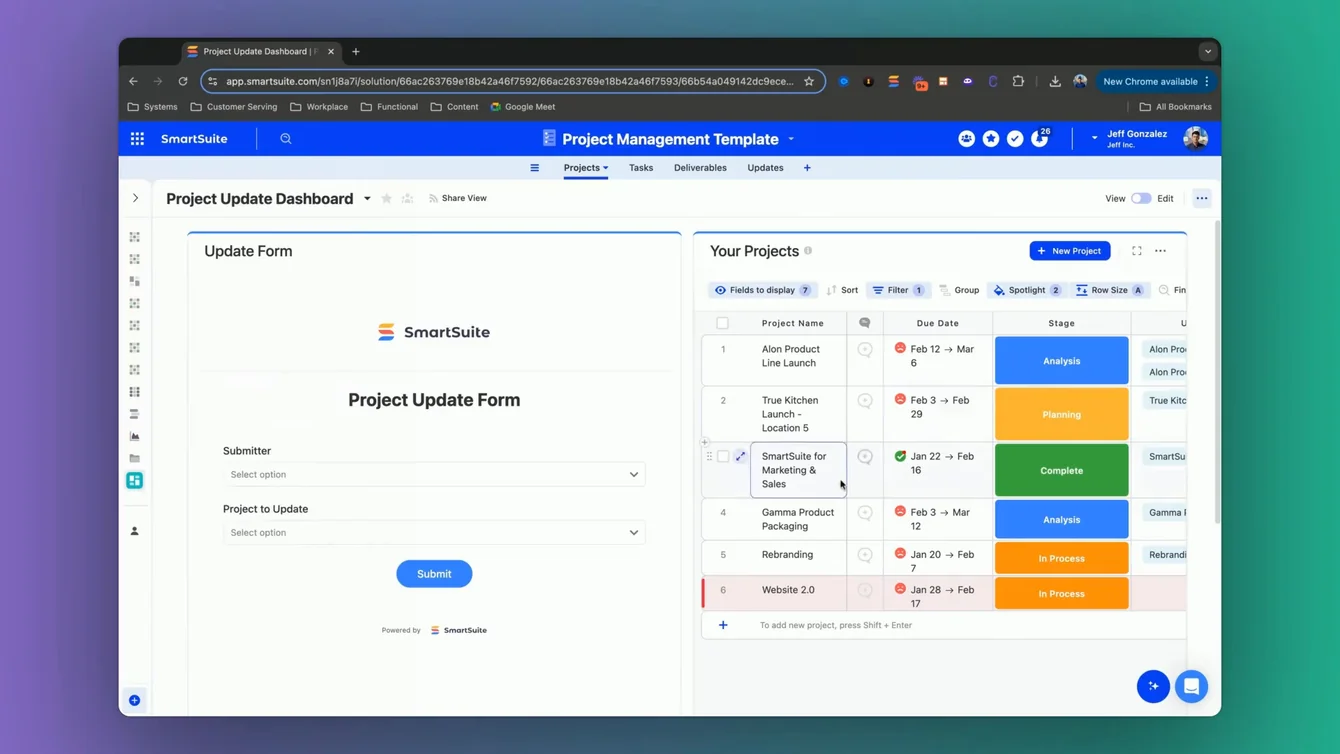Image resolution: width=1340 pixels, height=754 pixels.
Task: Open Chrome downloads icon
Action: coord(1055,81)
